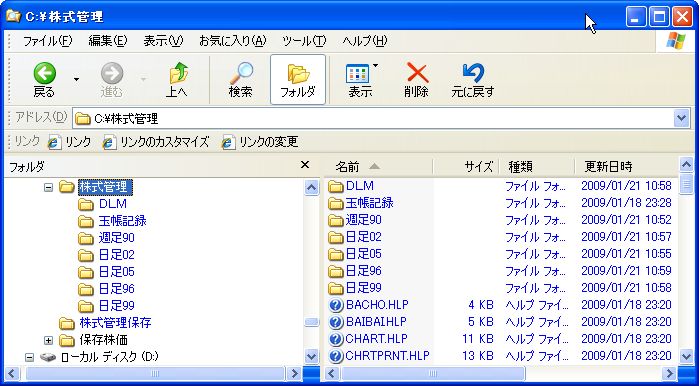The height and width of the screenshot is (386, 699).
Task: Click the folder tree horizontal scrollbar thumb
Action: coord(155,373)
